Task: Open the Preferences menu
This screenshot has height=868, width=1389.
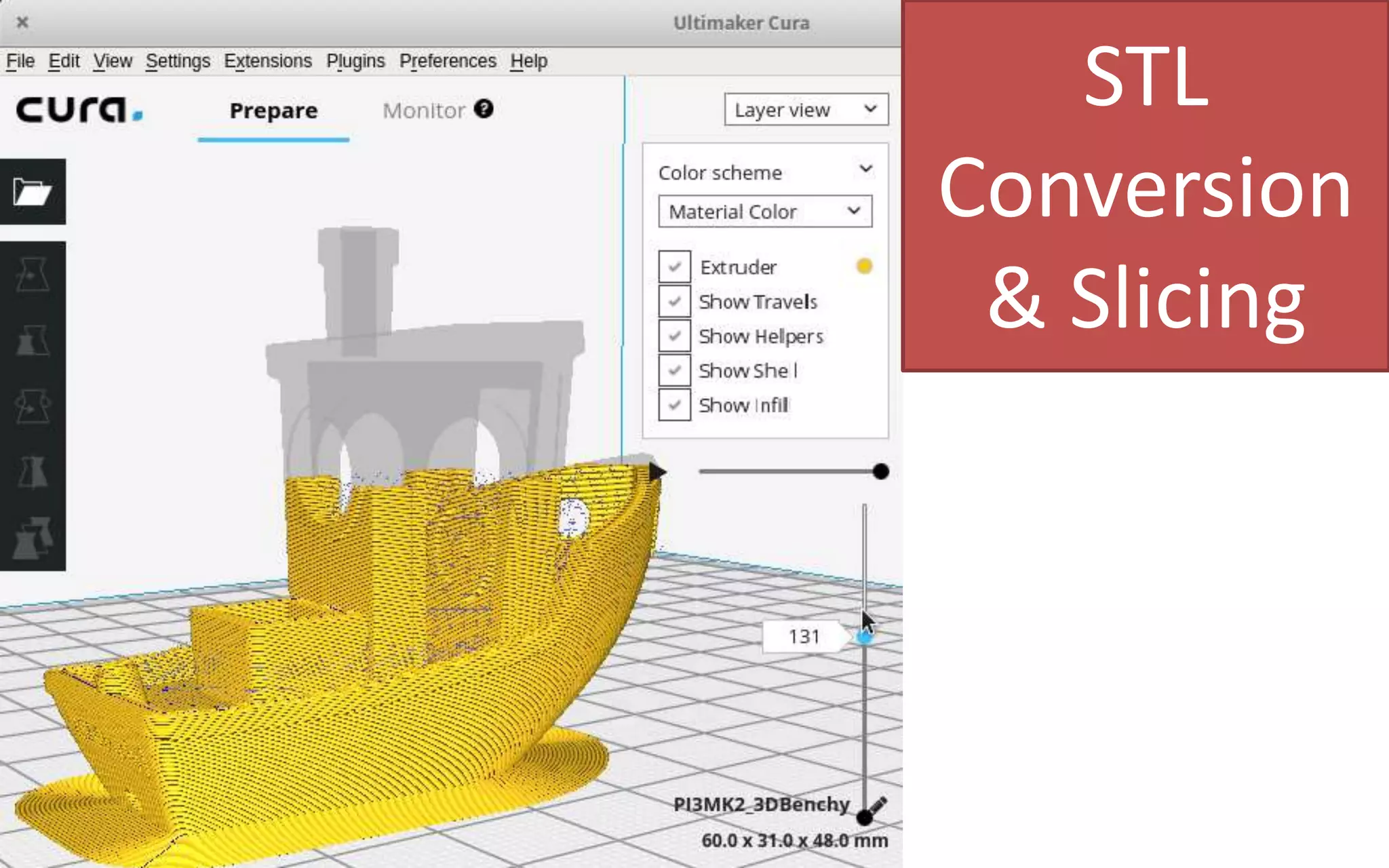Action: pos(448,61)
